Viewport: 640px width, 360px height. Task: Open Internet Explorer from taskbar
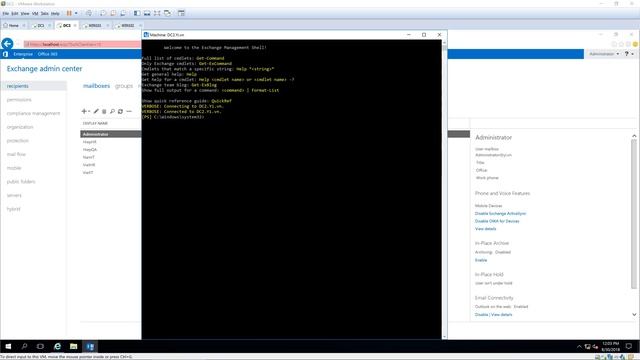tap(57, 346)
